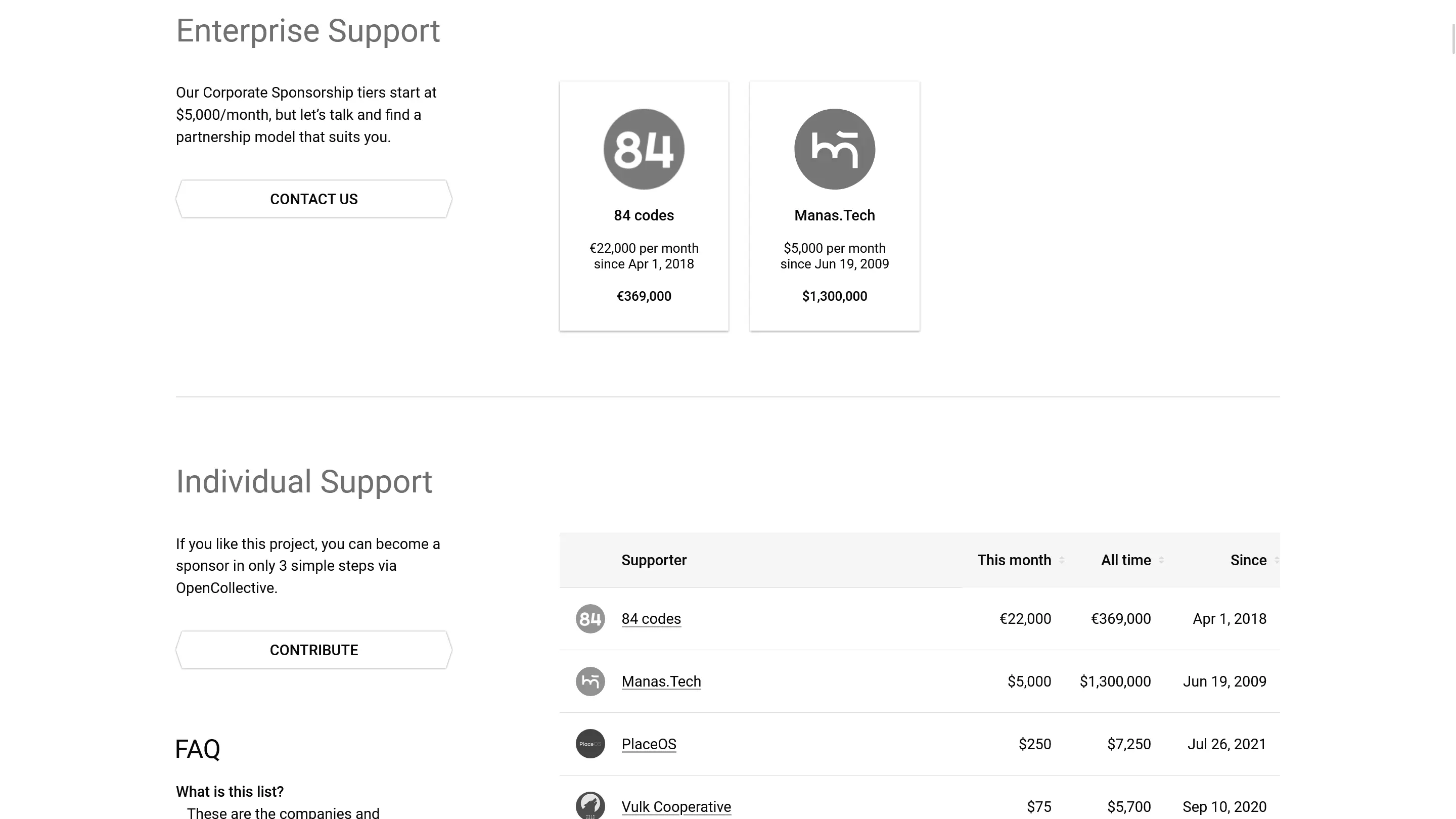Open the 84 codes supporter link
The width and height of the screenshot is (1456, 819).
point(651,618)
